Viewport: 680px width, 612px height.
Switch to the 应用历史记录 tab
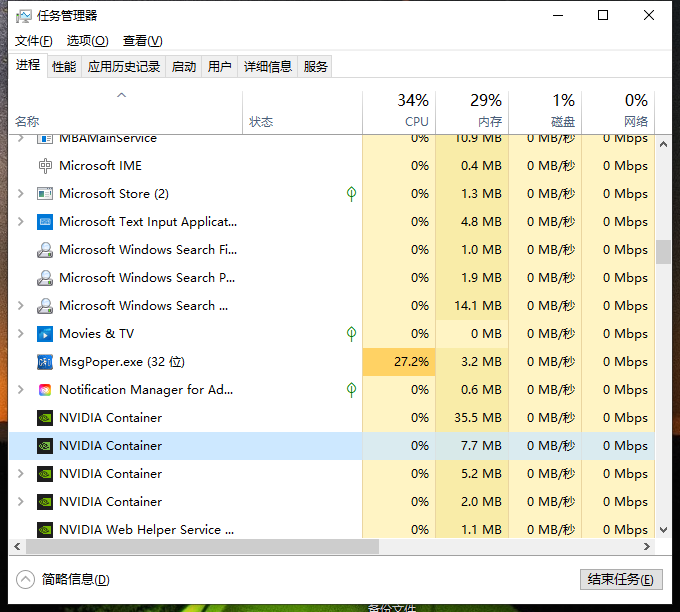coord(124,67)
